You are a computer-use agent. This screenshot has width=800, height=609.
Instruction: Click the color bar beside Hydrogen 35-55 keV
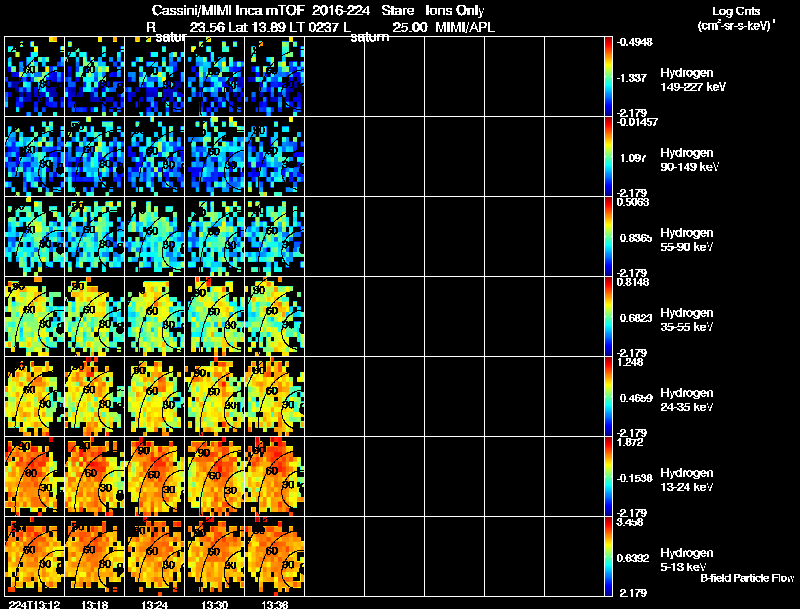[x=608, y=317]
